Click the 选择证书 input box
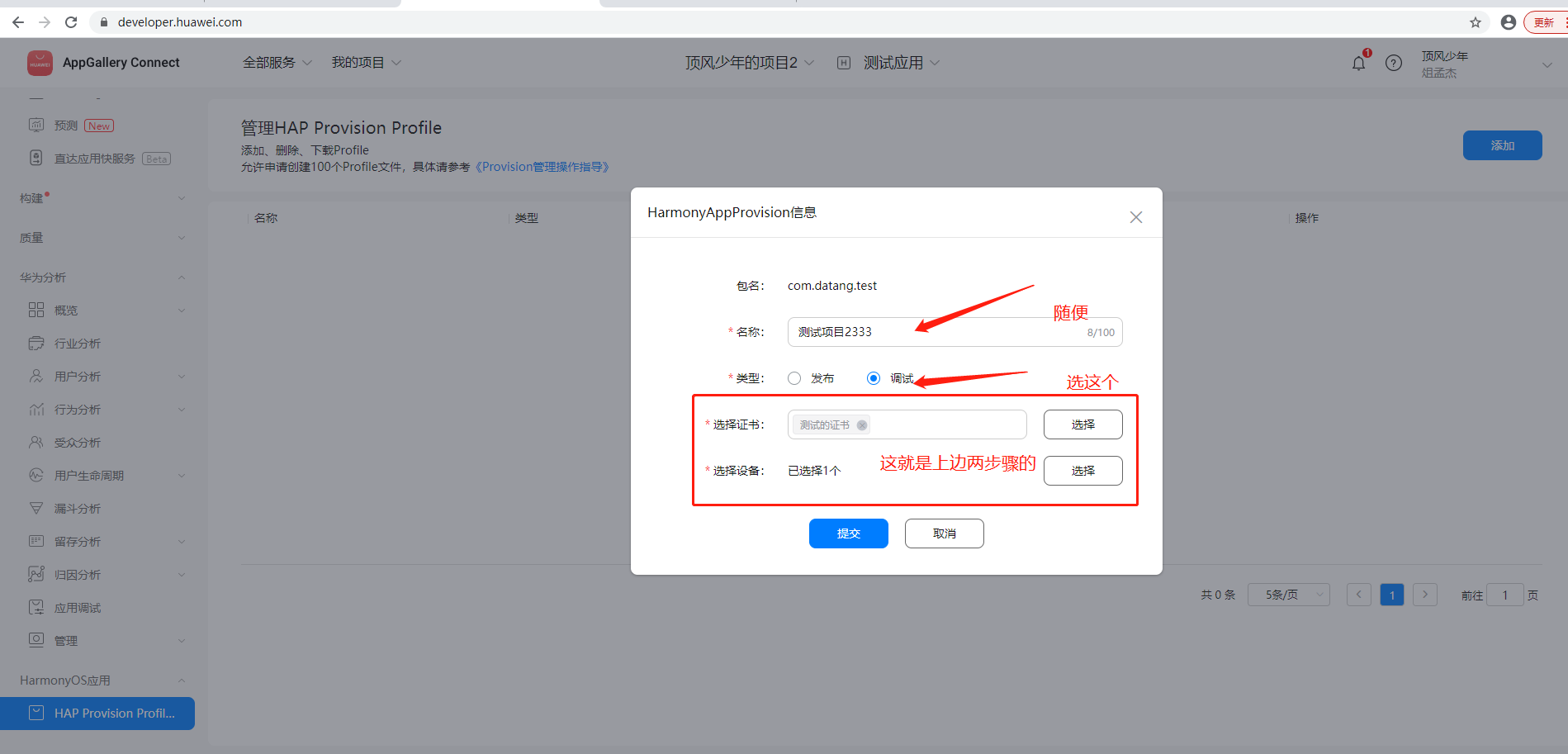 (x=907, y=424)
